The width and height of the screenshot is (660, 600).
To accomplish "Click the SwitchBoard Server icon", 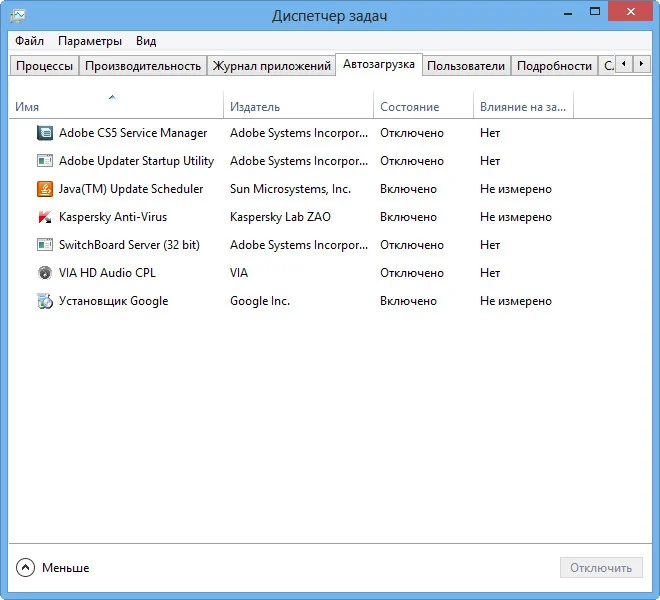I will pos(45,245).
